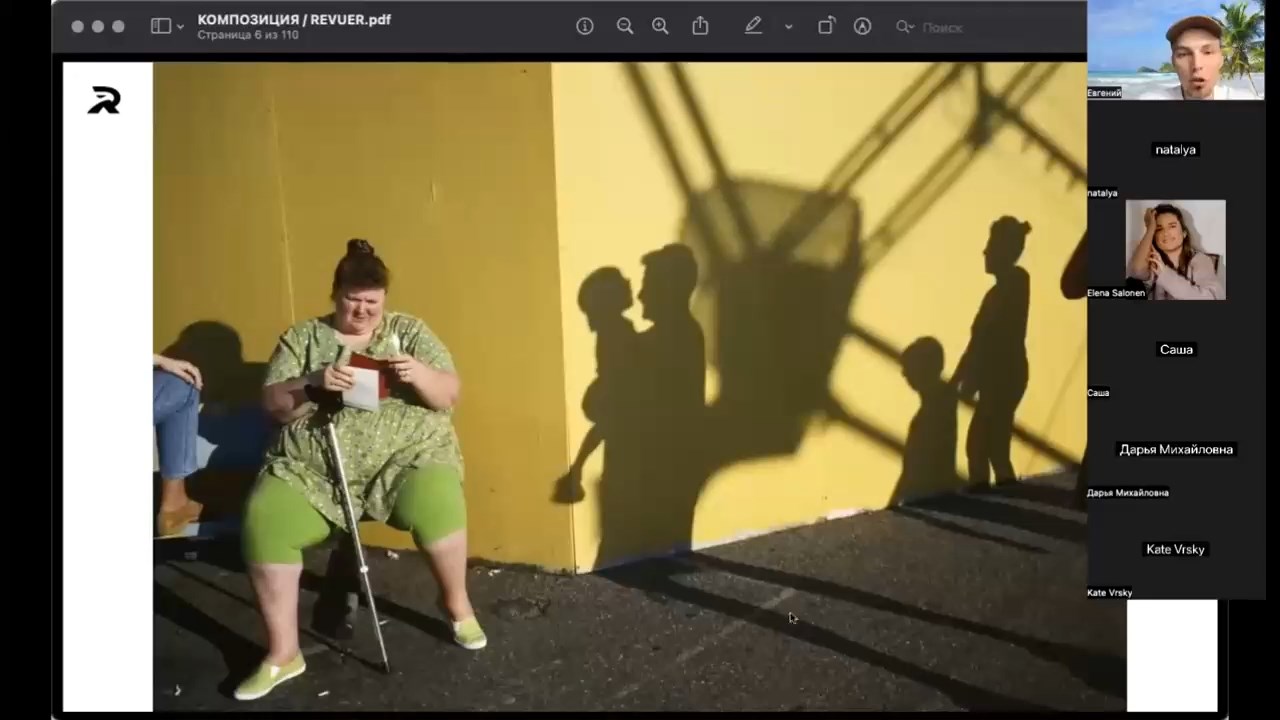Close the Preview window
The image size is (1280, 720).
[77, 27]
